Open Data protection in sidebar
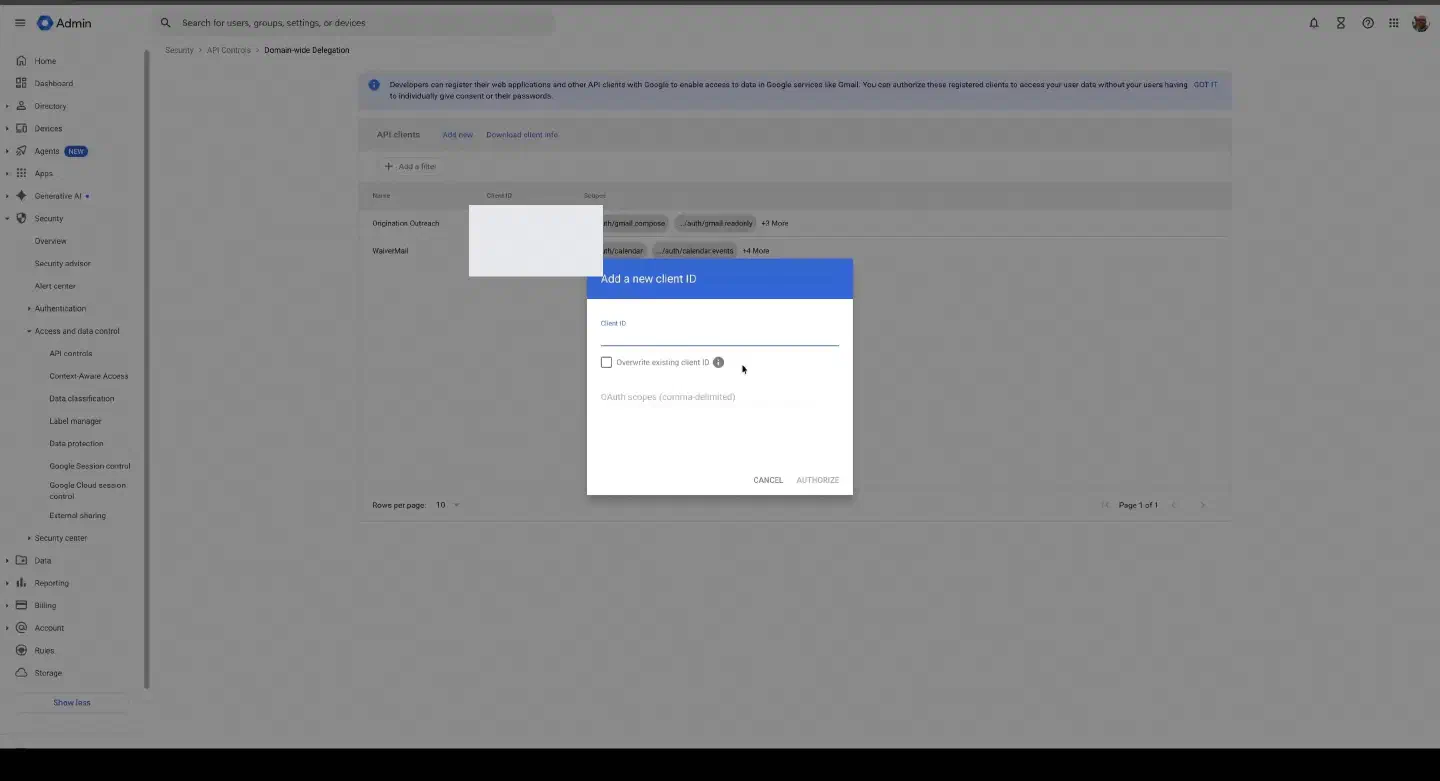The height and width of the screenshot is (781, 1440). click(76, 443)
